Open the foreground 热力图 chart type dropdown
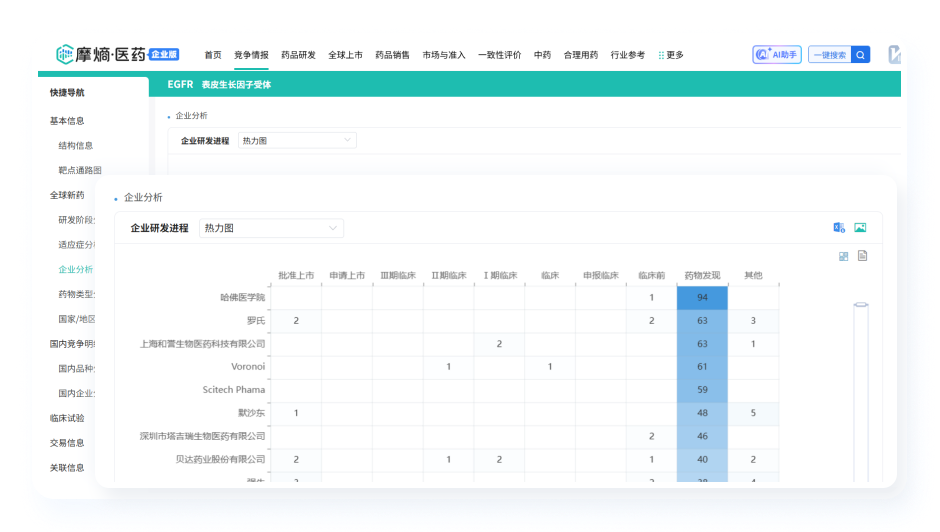 271,228
